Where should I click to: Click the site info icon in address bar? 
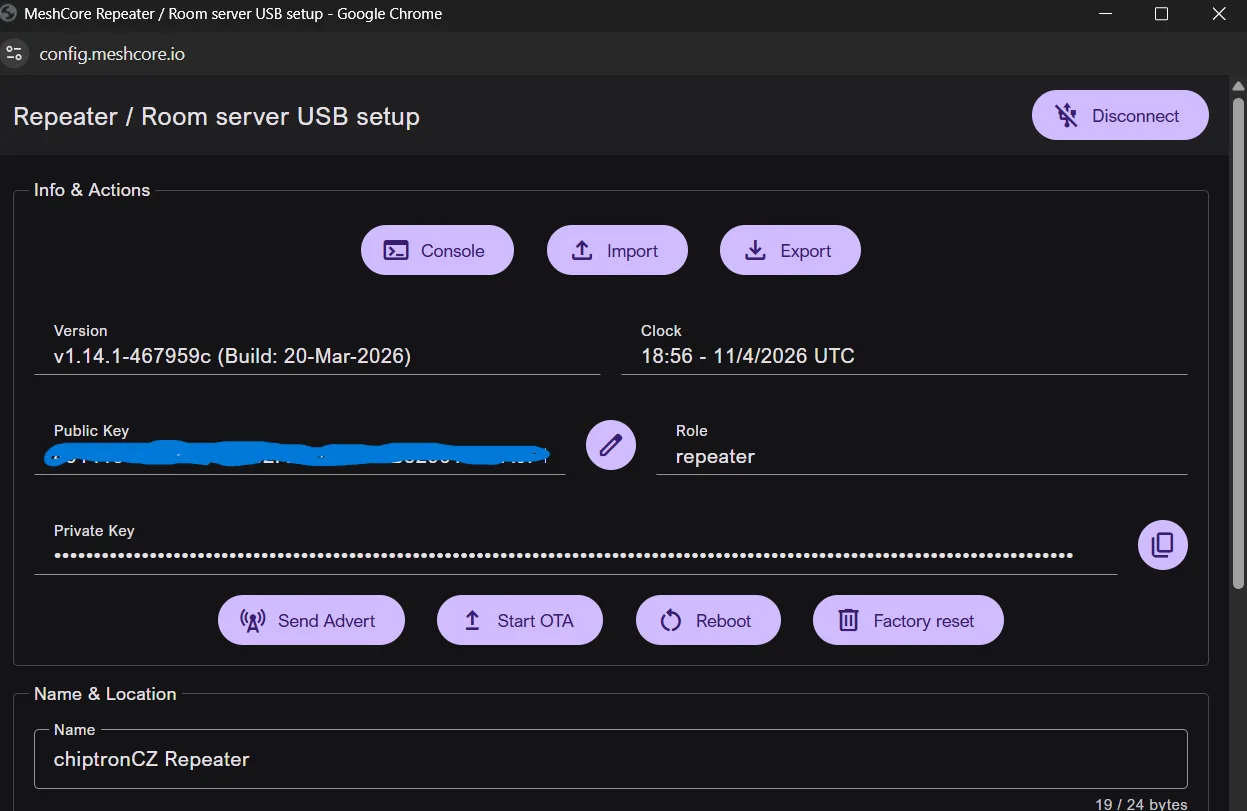[13, 53]
